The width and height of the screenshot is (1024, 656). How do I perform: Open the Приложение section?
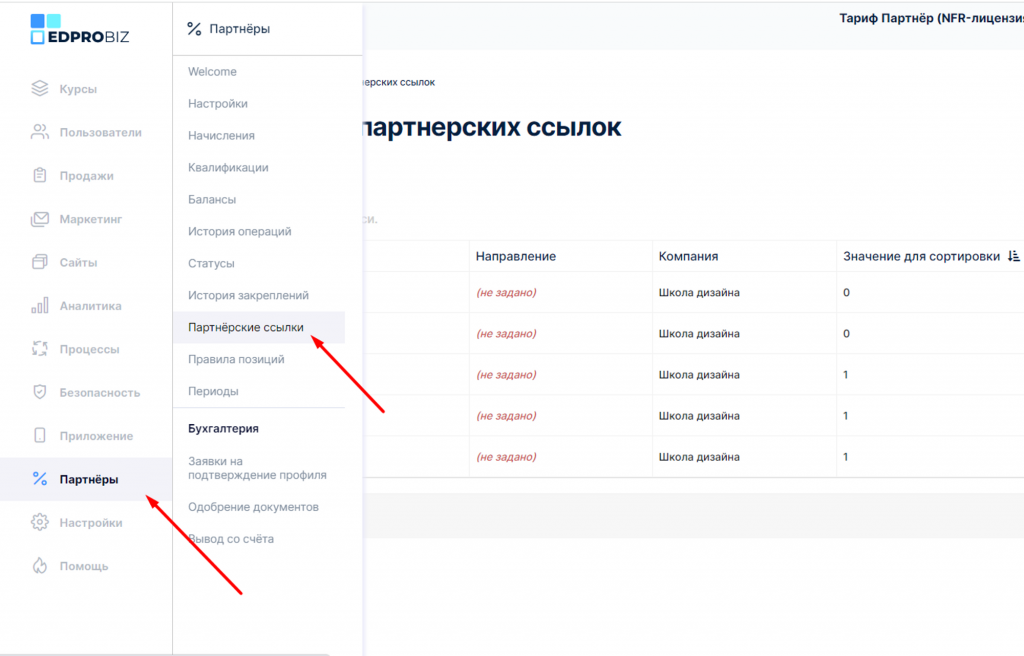(96, 436)
